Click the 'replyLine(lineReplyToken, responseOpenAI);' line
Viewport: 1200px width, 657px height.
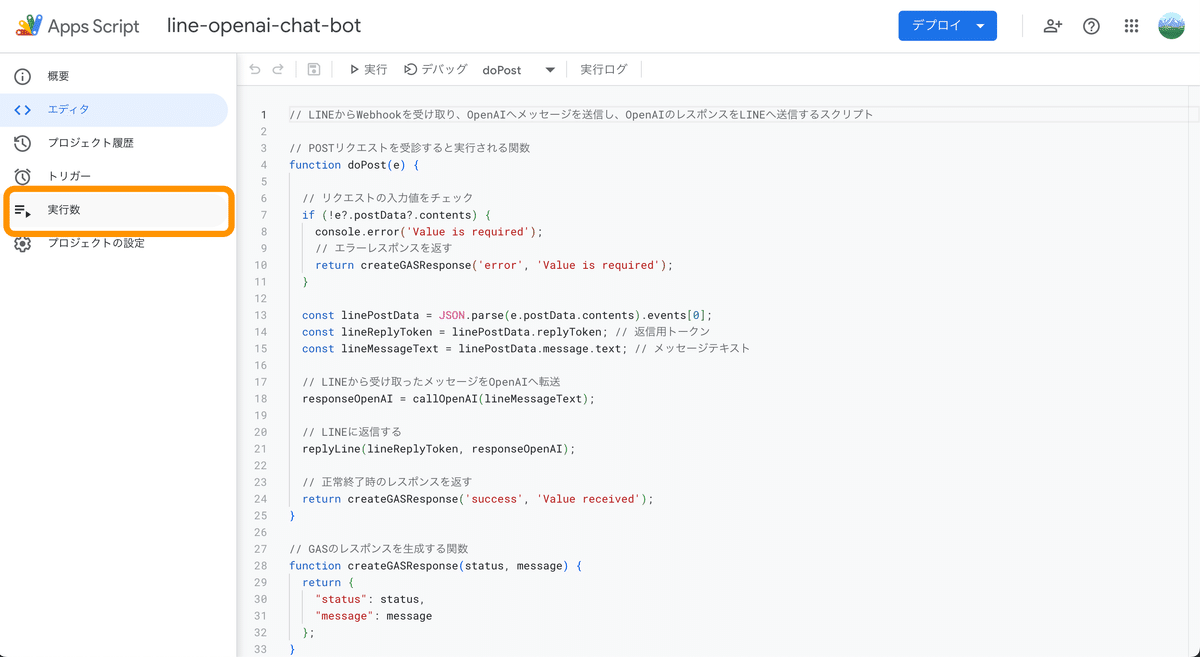(x=439, y=449)
